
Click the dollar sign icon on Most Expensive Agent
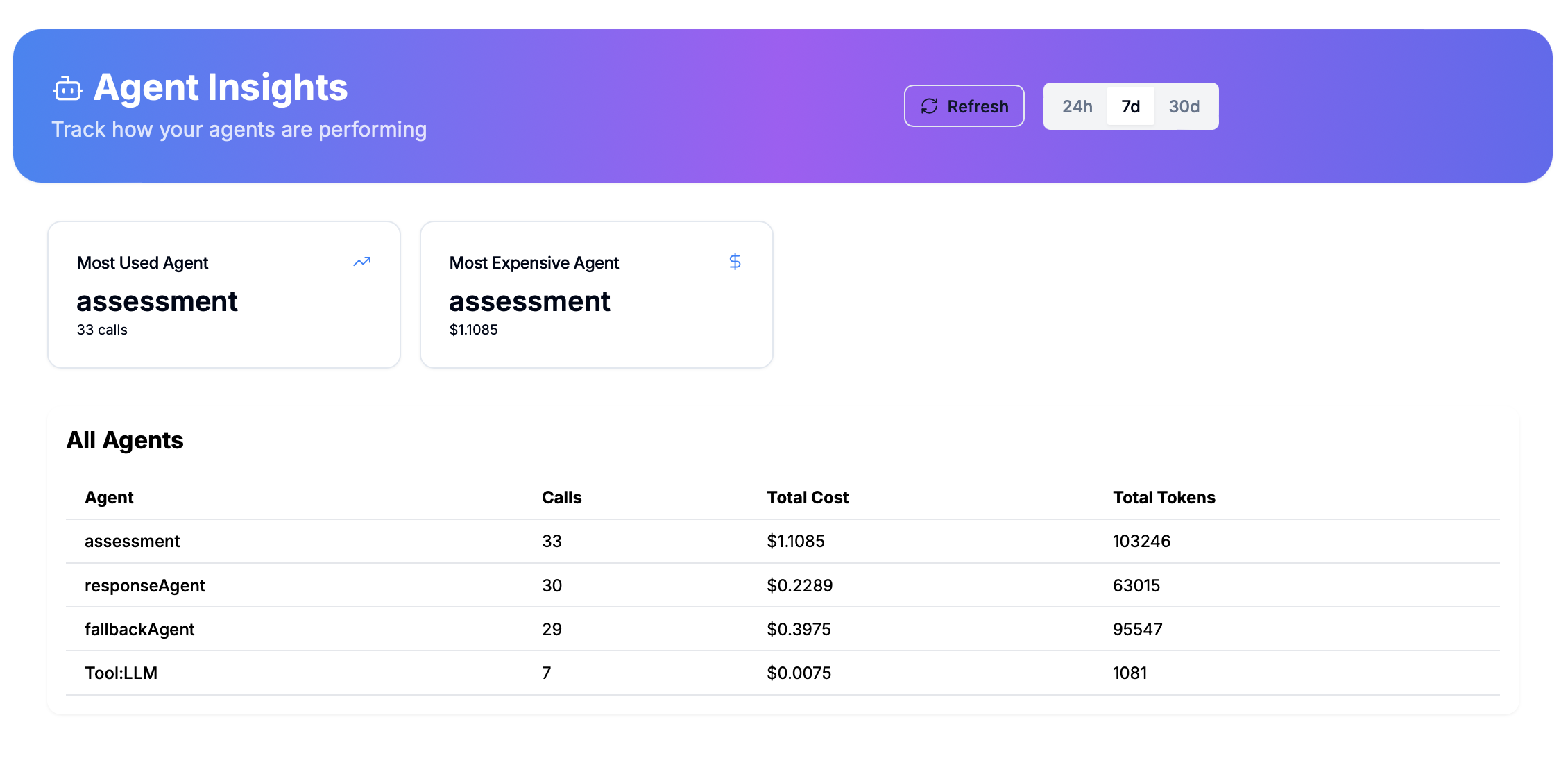[735, 262]
